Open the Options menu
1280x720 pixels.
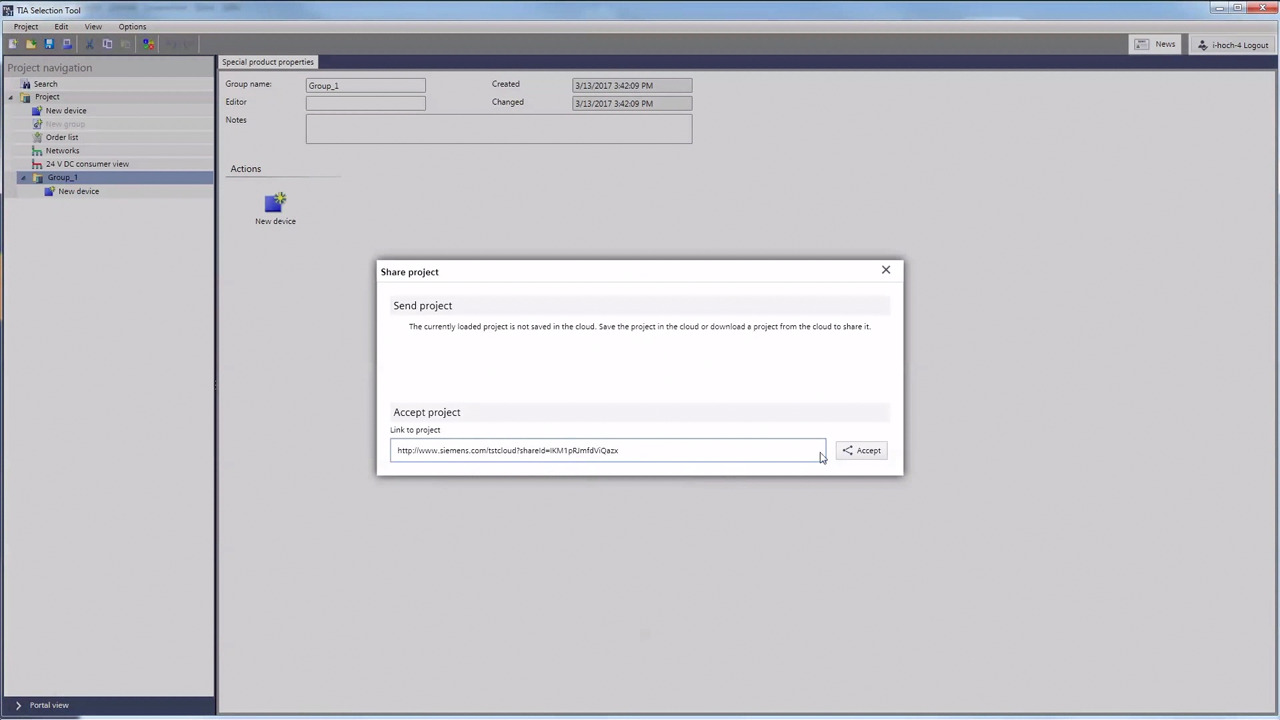coord(132,27)
